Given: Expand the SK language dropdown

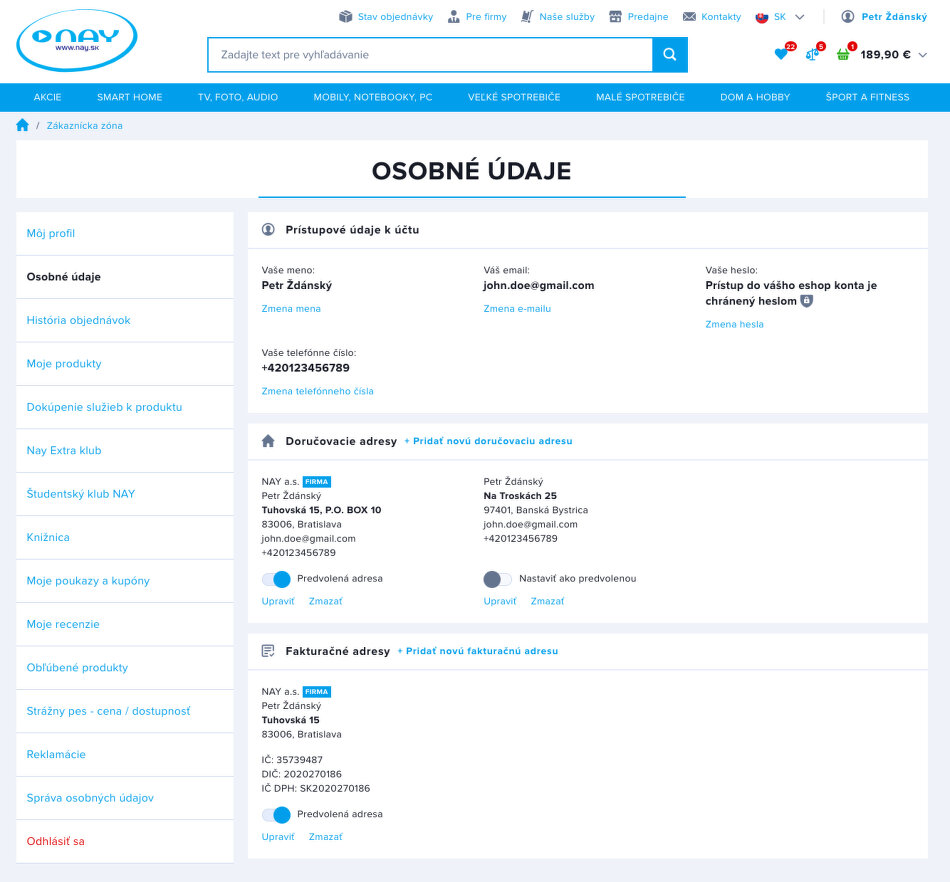Looking at the screenshot, I should click(x=799, y=17).
